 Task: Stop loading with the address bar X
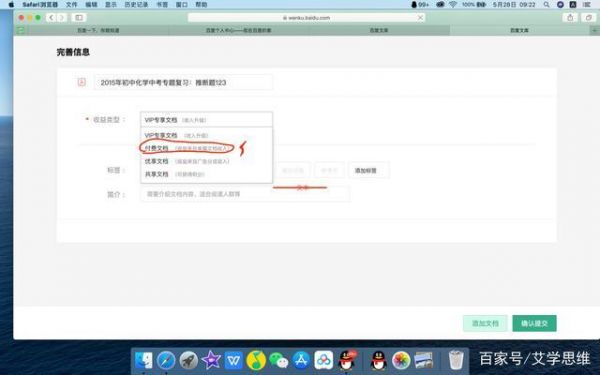pos(420,18)
